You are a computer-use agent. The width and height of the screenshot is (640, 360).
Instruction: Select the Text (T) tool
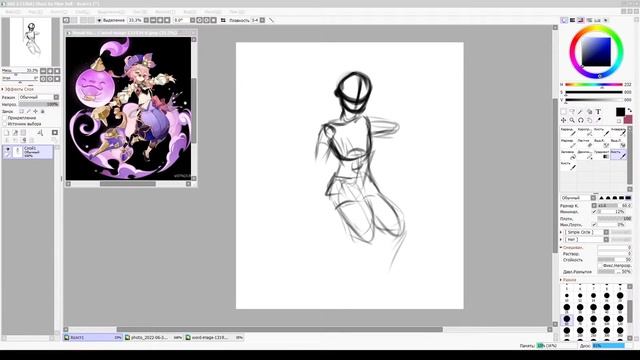point(598,112)
